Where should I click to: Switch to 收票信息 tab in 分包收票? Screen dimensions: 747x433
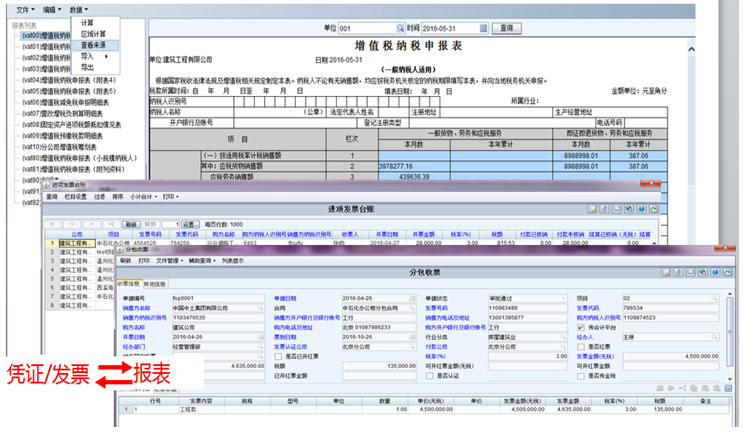coord(129,284)
